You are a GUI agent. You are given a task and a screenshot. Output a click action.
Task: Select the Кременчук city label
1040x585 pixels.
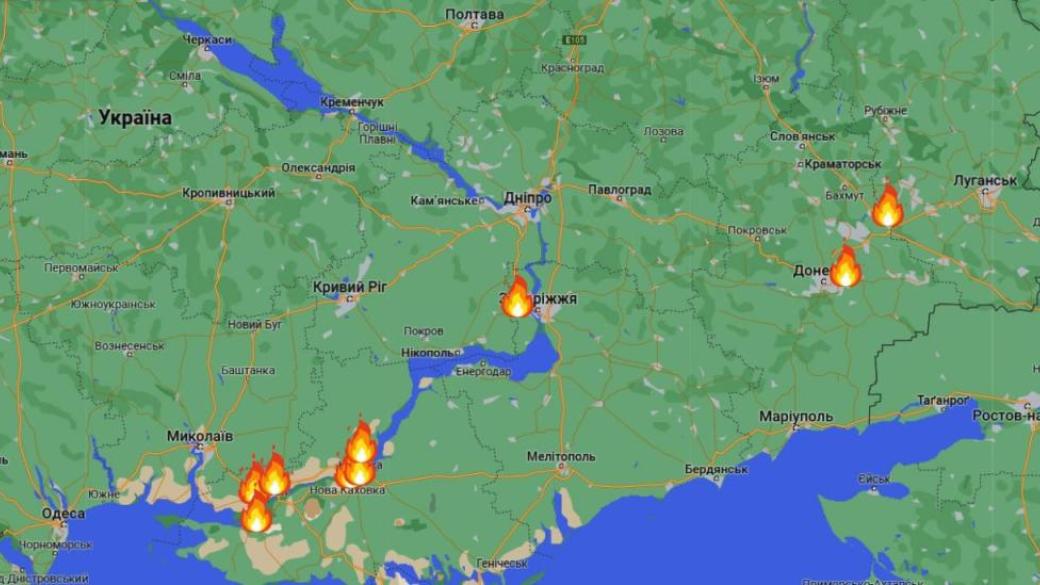352,102
